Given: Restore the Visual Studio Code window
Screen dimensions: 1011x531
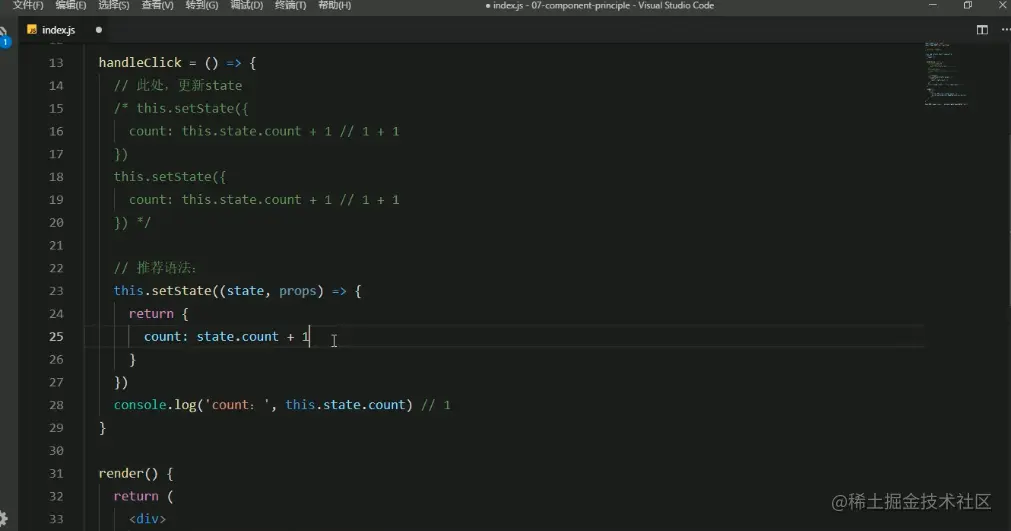Looking at the screenshot, I should click(968, 5).
